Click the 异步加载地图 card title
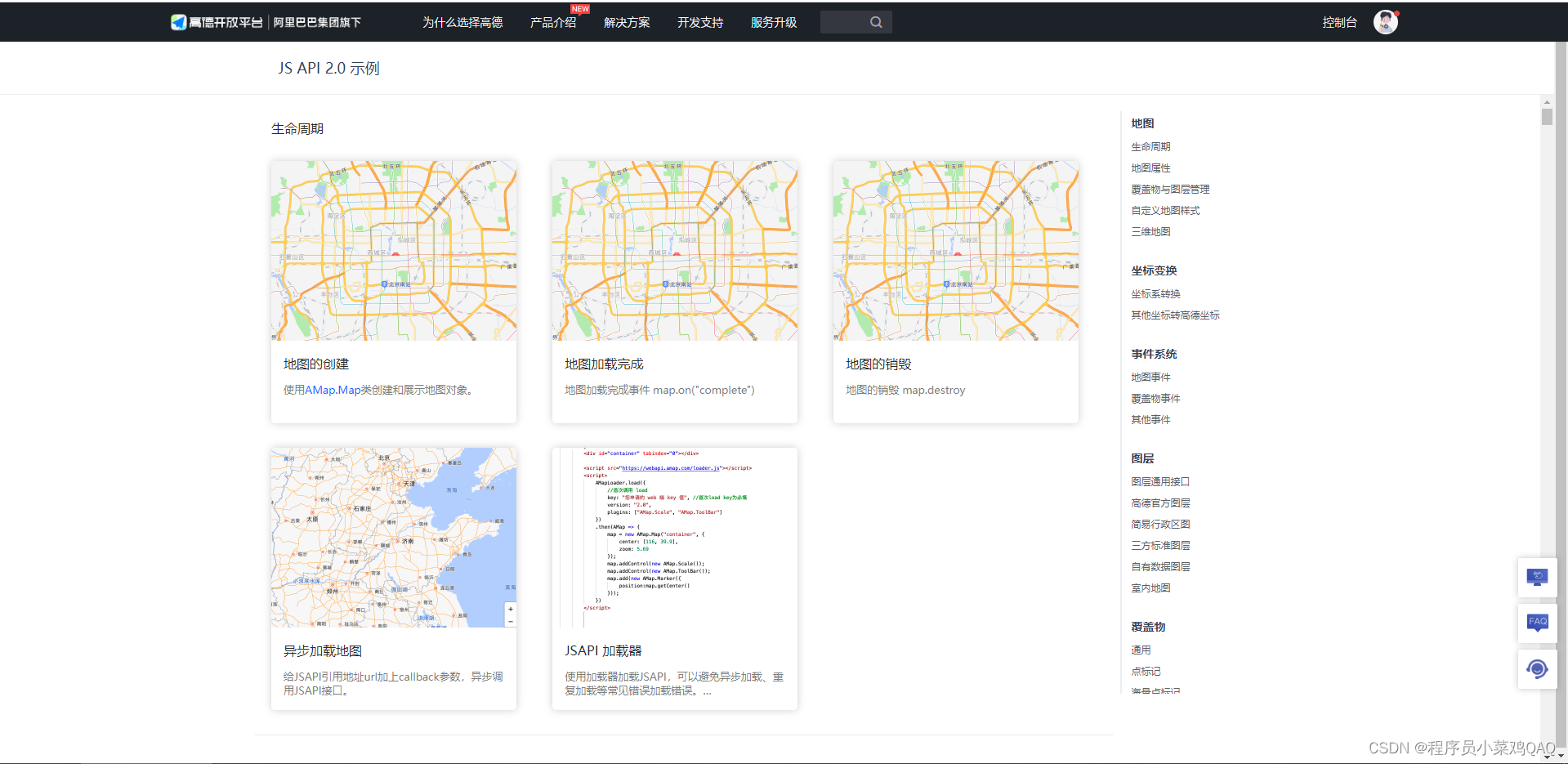 323,650
